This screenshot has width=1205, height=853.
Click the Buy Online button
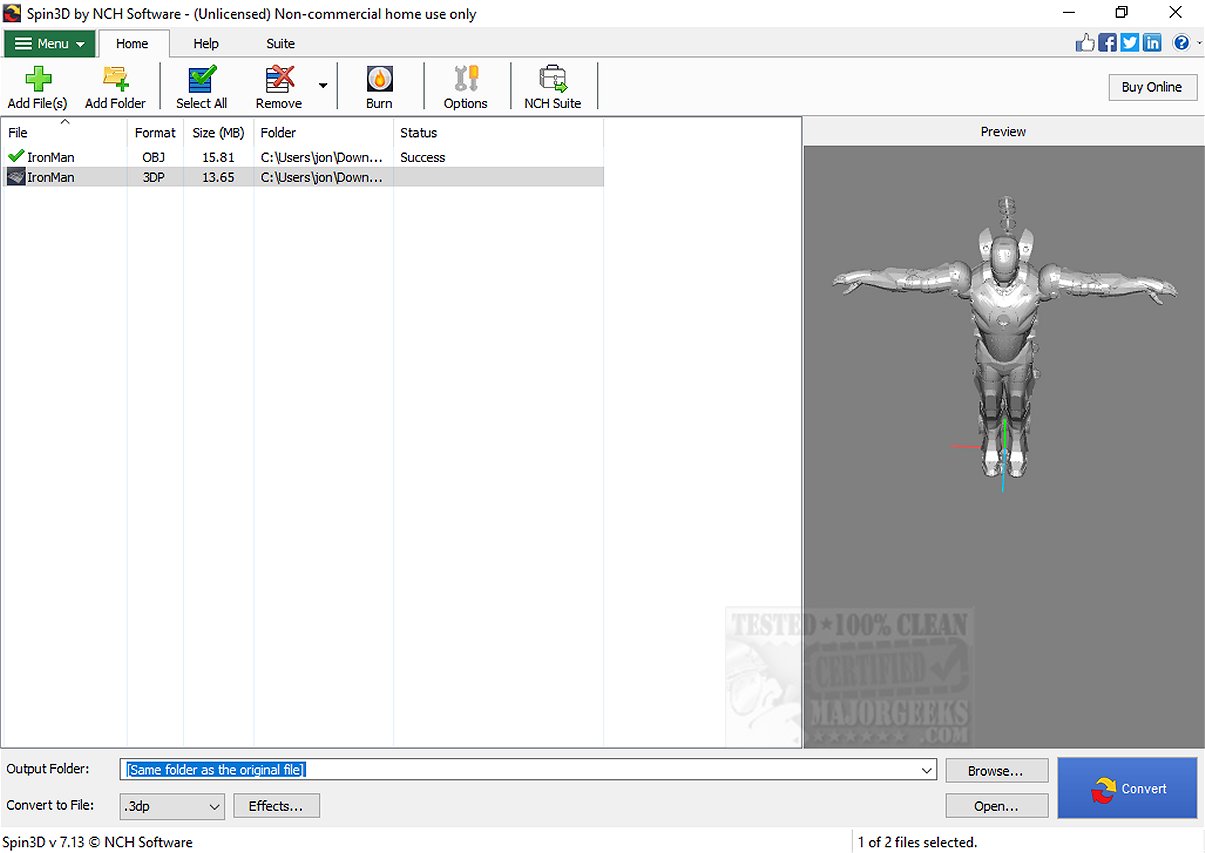[x=1152, y=87]
